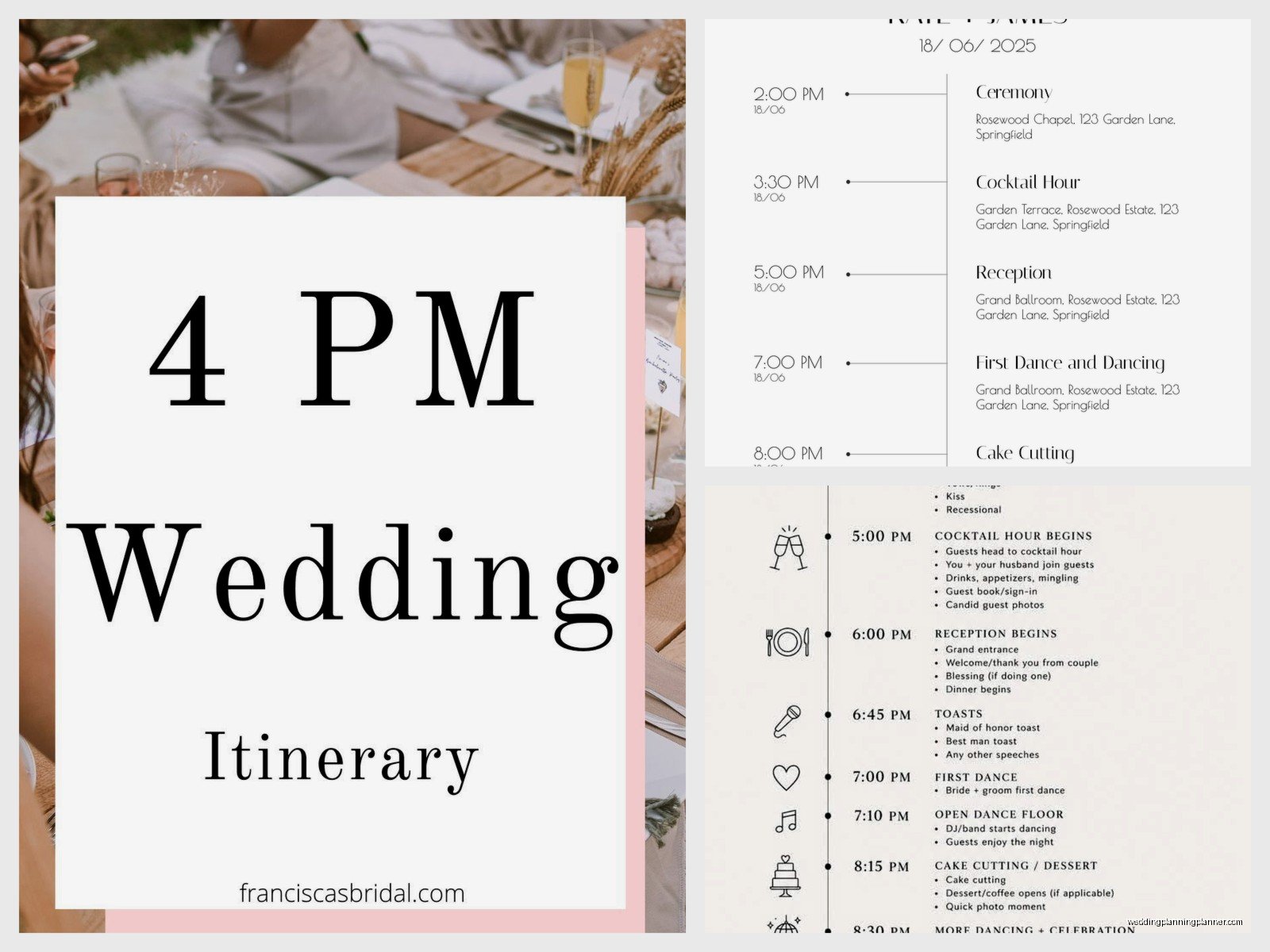
Task: Click 'Bride + groom first dance' bullet
Action: coord(1005,791)
